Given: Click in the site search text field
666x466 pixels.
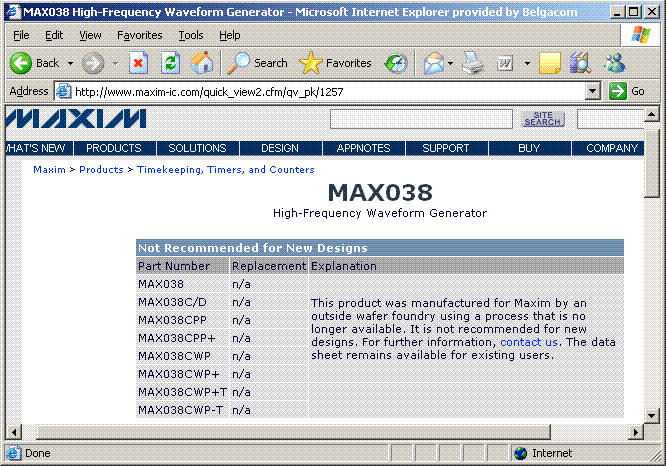Looking at the screenshot, I should coord(421,119).
